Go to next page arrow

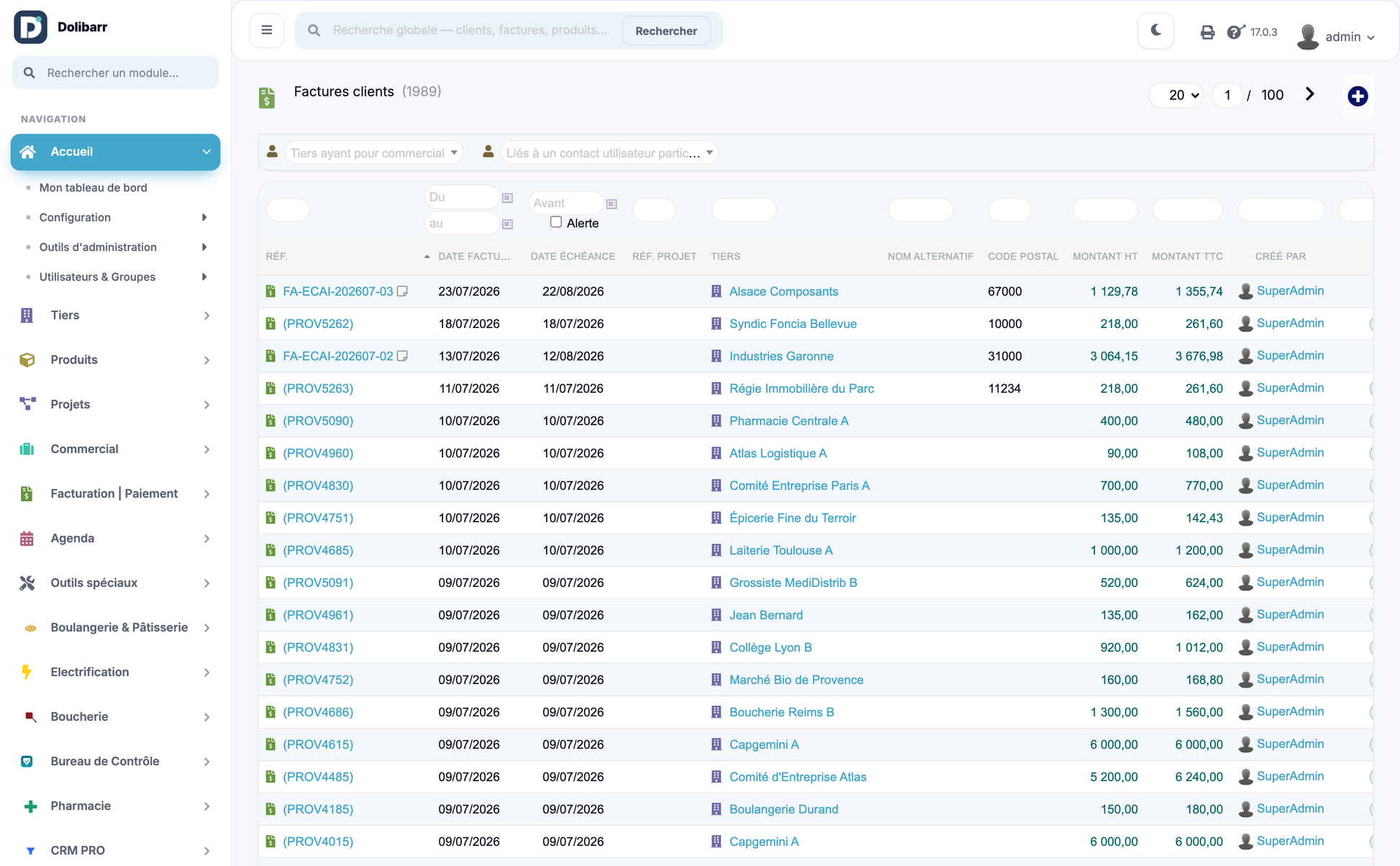coord(1310,94)
